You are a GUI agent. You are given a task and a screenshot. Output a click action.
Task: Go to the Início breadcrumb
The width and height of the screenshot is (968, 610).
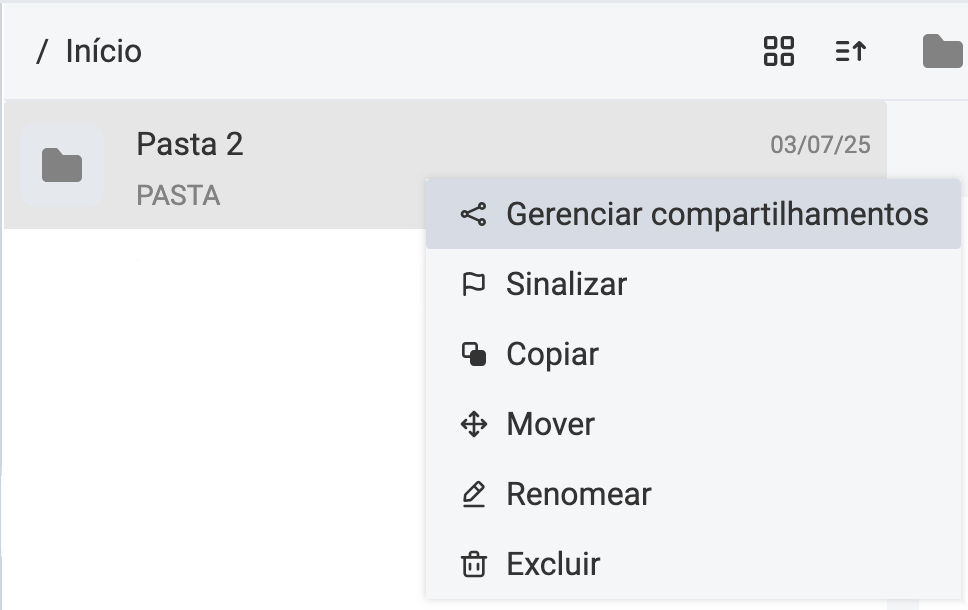103,51
